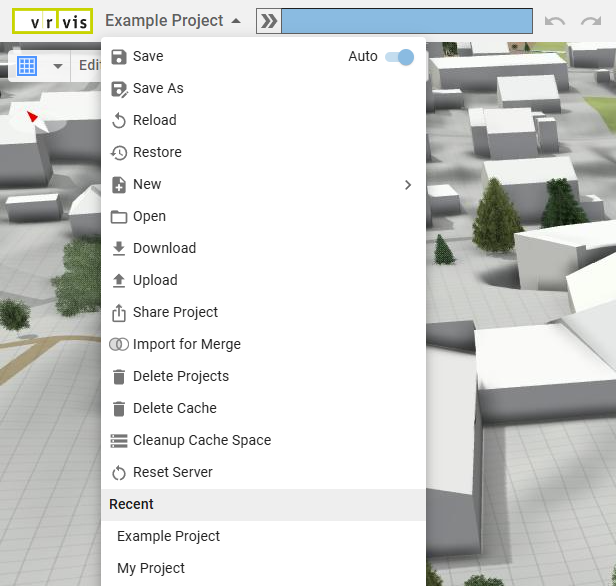Click the undo arrow in top bar
Image resolution: width=616 pixels, height=586 pixels.
(x=555, y=21)
